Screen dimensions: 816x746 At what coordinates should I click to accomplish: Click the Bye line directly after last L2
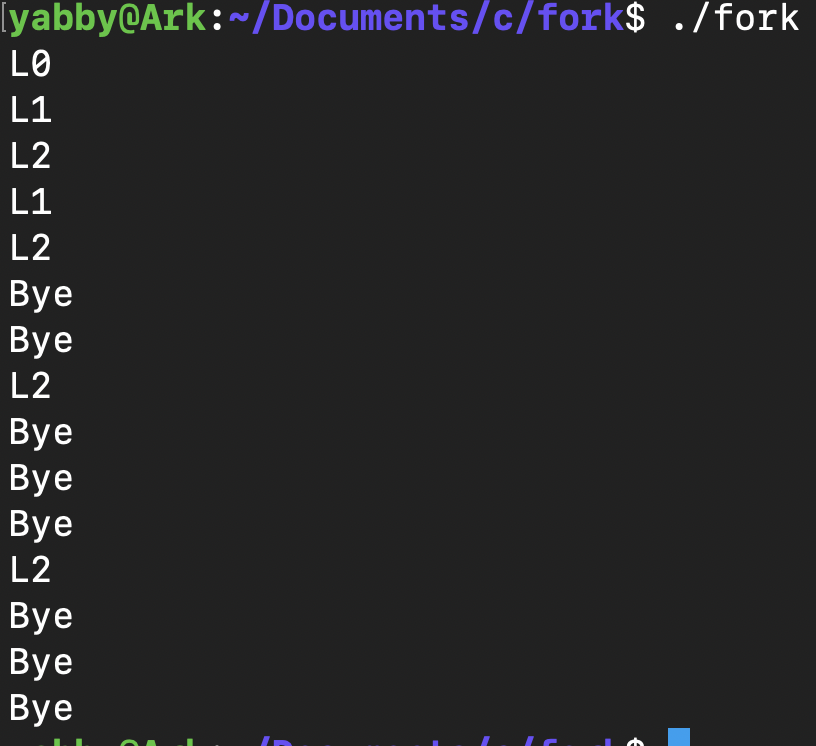coord(41,617)
